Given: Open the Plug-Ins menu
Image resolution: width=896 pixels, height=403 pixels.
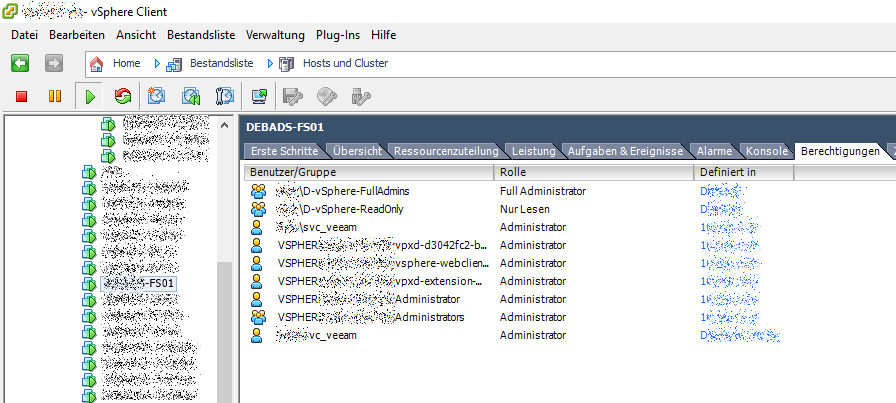Looking at the screenshot, I should click(x=338, y=35).
